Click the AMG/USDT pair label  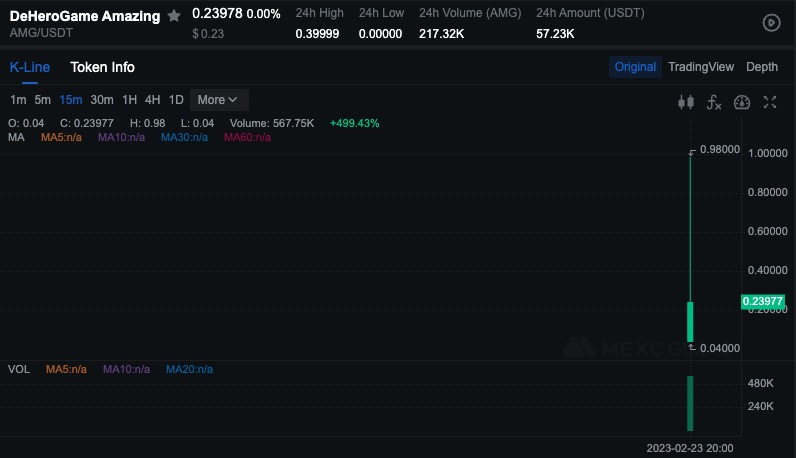point(41,33)
